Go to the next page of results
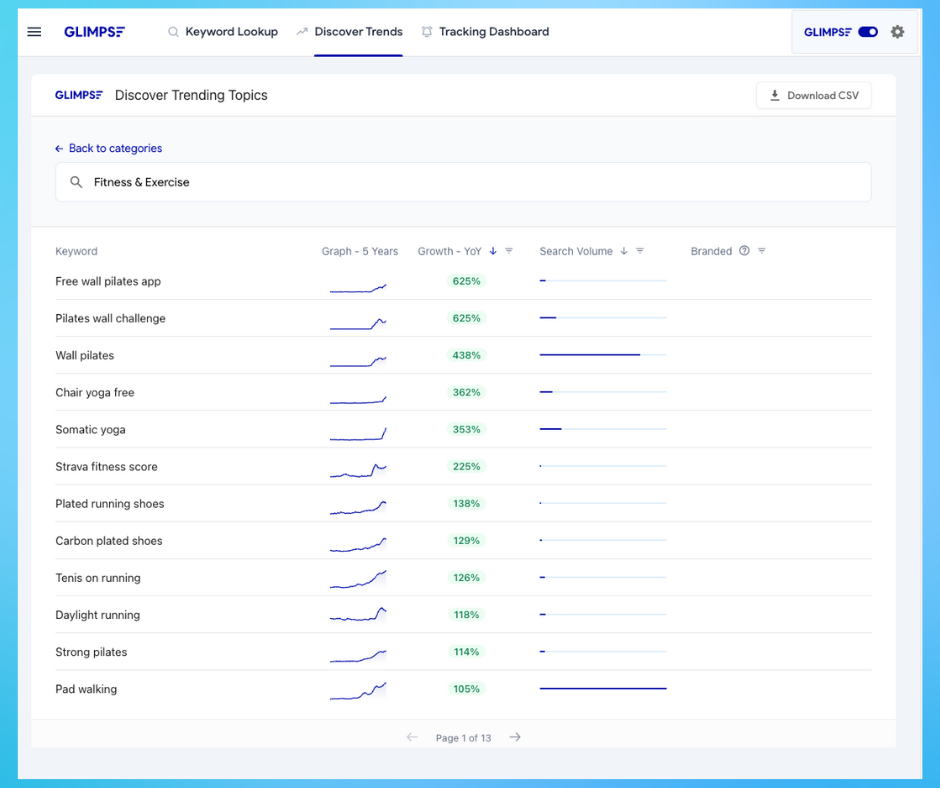Image resolution: width=940 pixels, height=788 pixels. point(515,737)
